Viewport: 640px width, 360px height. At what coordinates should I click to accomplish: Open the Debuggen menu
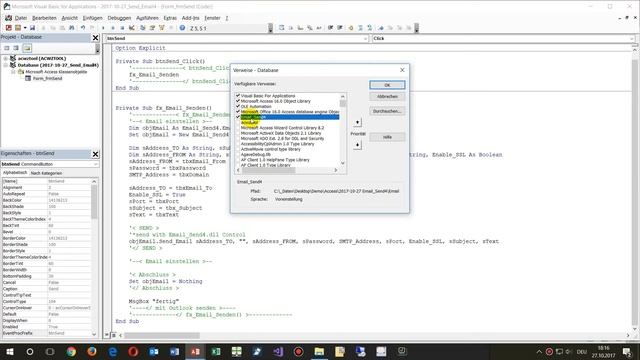[119, 18]
